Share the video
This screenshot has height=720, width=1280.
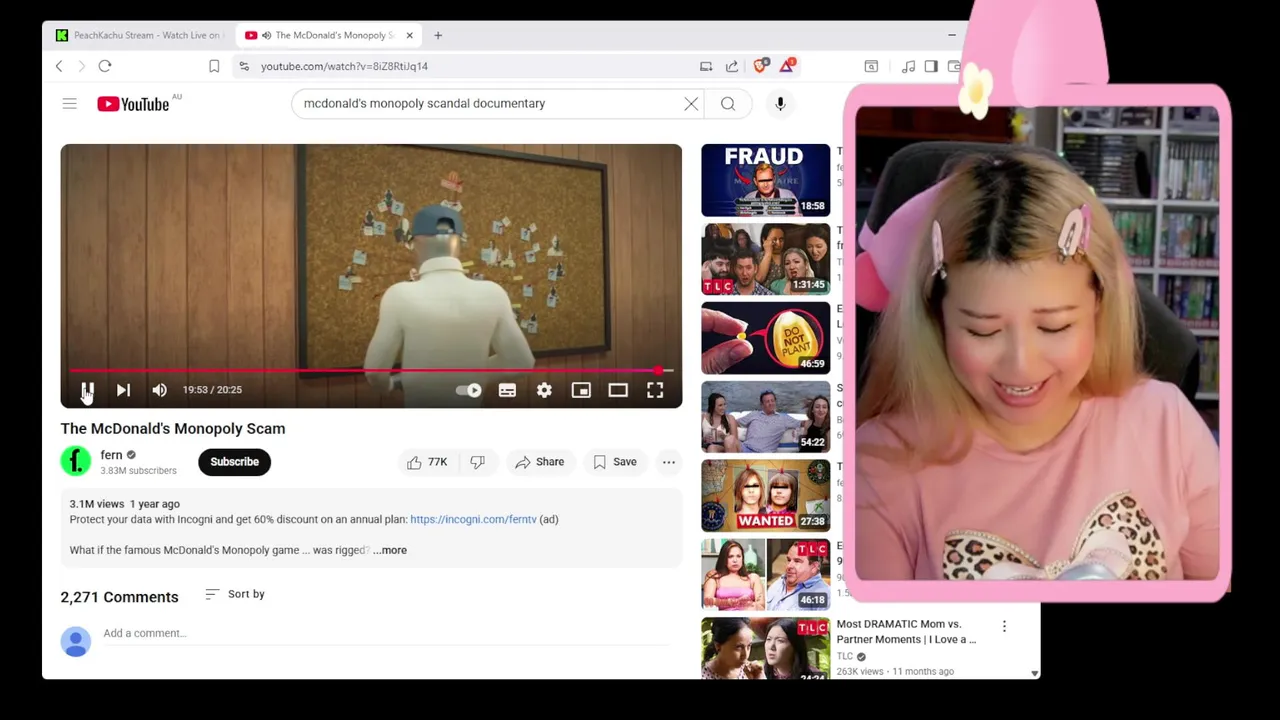[x=539, y=462]
